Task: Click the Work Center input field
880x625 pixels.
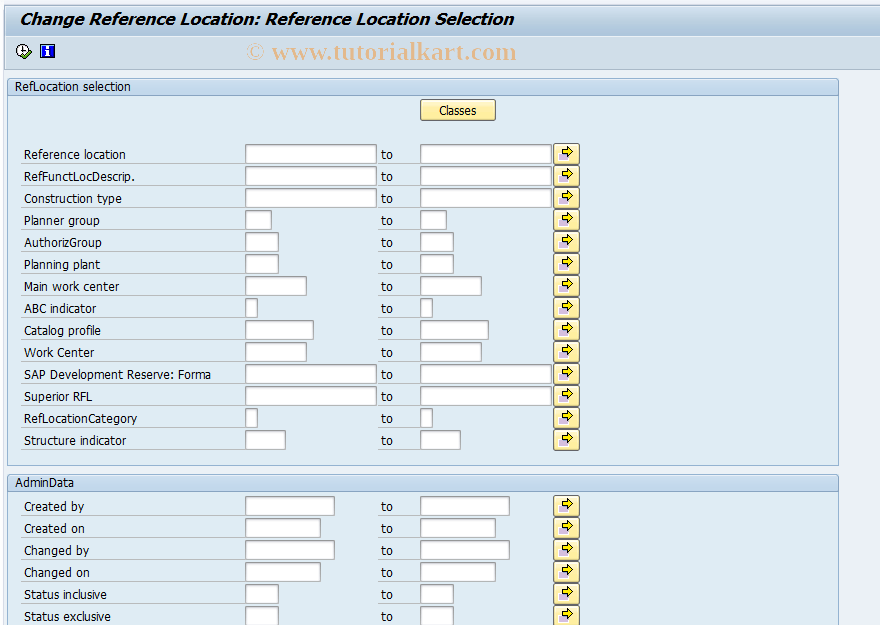Action: point(275,351)
